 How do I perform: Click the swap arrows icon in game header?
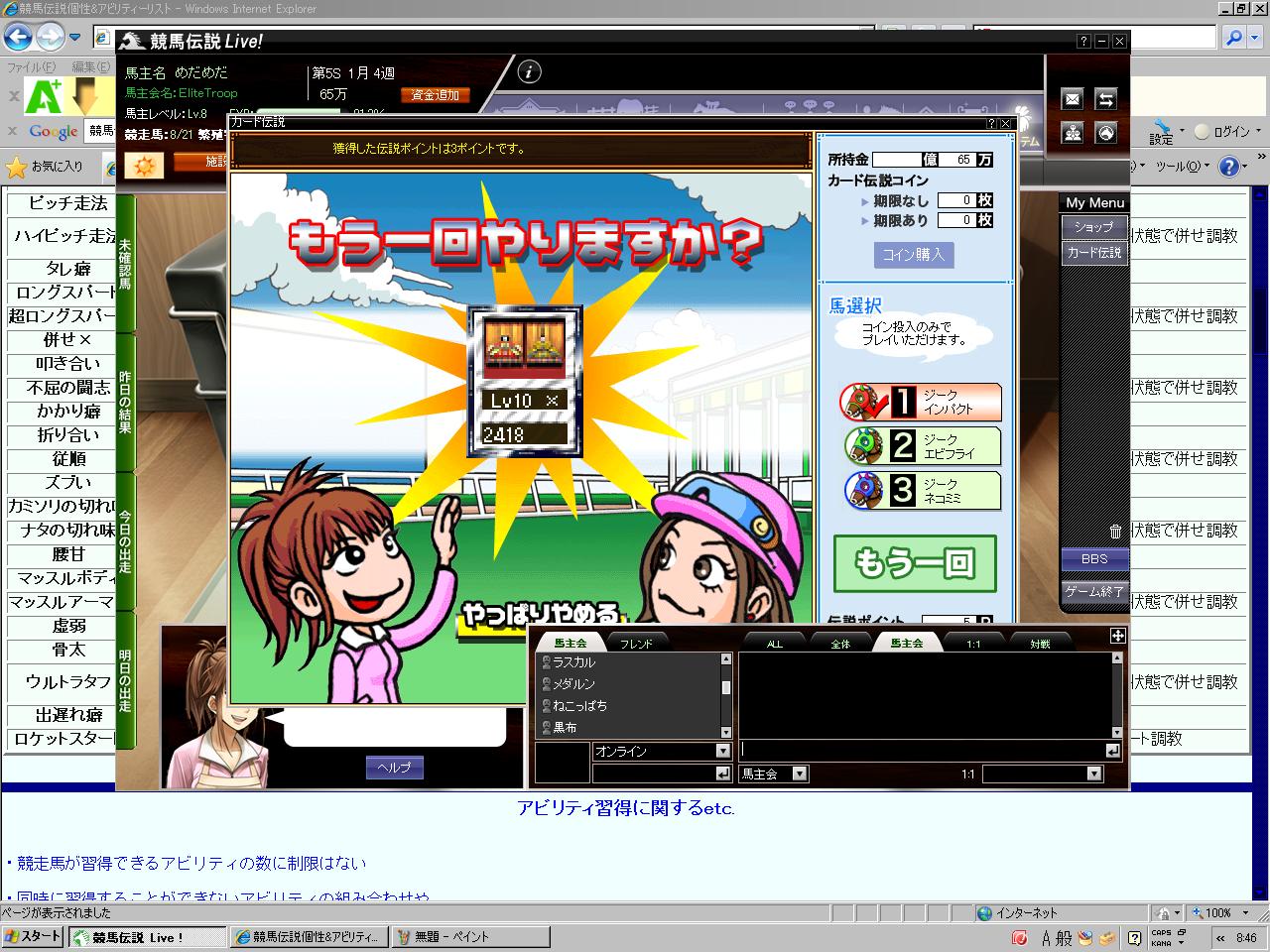(x=1105, y=99)
